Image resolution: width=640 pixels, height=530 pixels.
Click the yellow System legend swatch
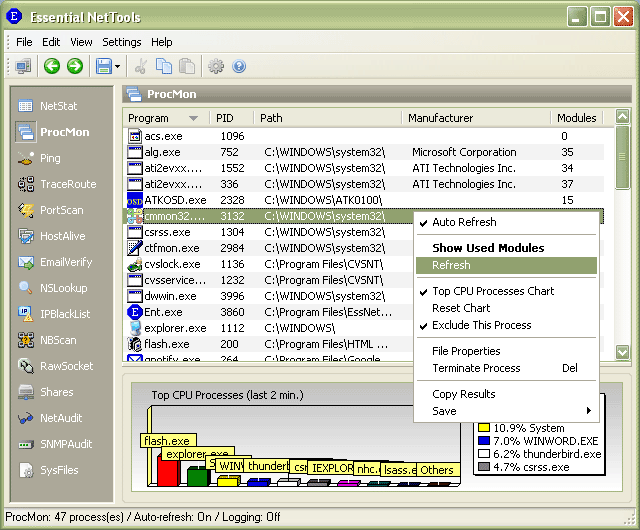click(x=484, y=428)
